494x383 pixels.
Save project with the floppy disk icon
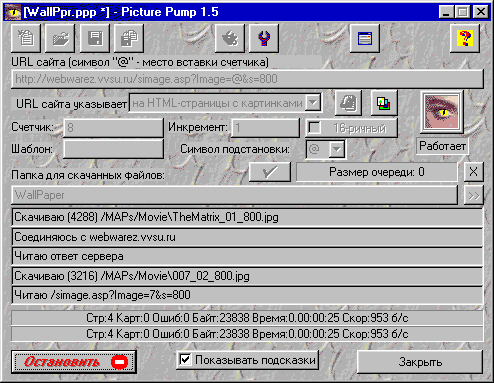95,38
